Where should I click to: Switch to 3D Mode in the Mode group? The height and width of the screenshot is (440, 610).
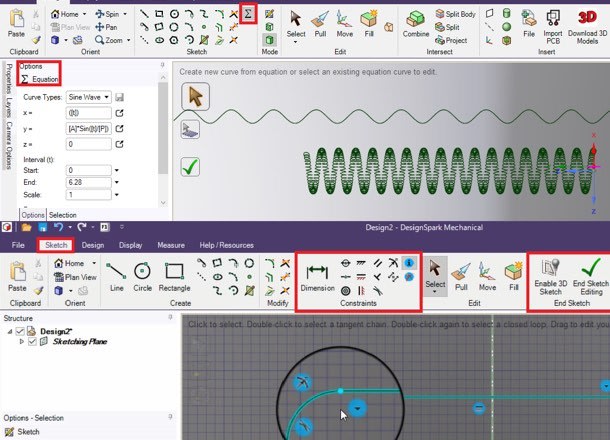pos(269,40)
